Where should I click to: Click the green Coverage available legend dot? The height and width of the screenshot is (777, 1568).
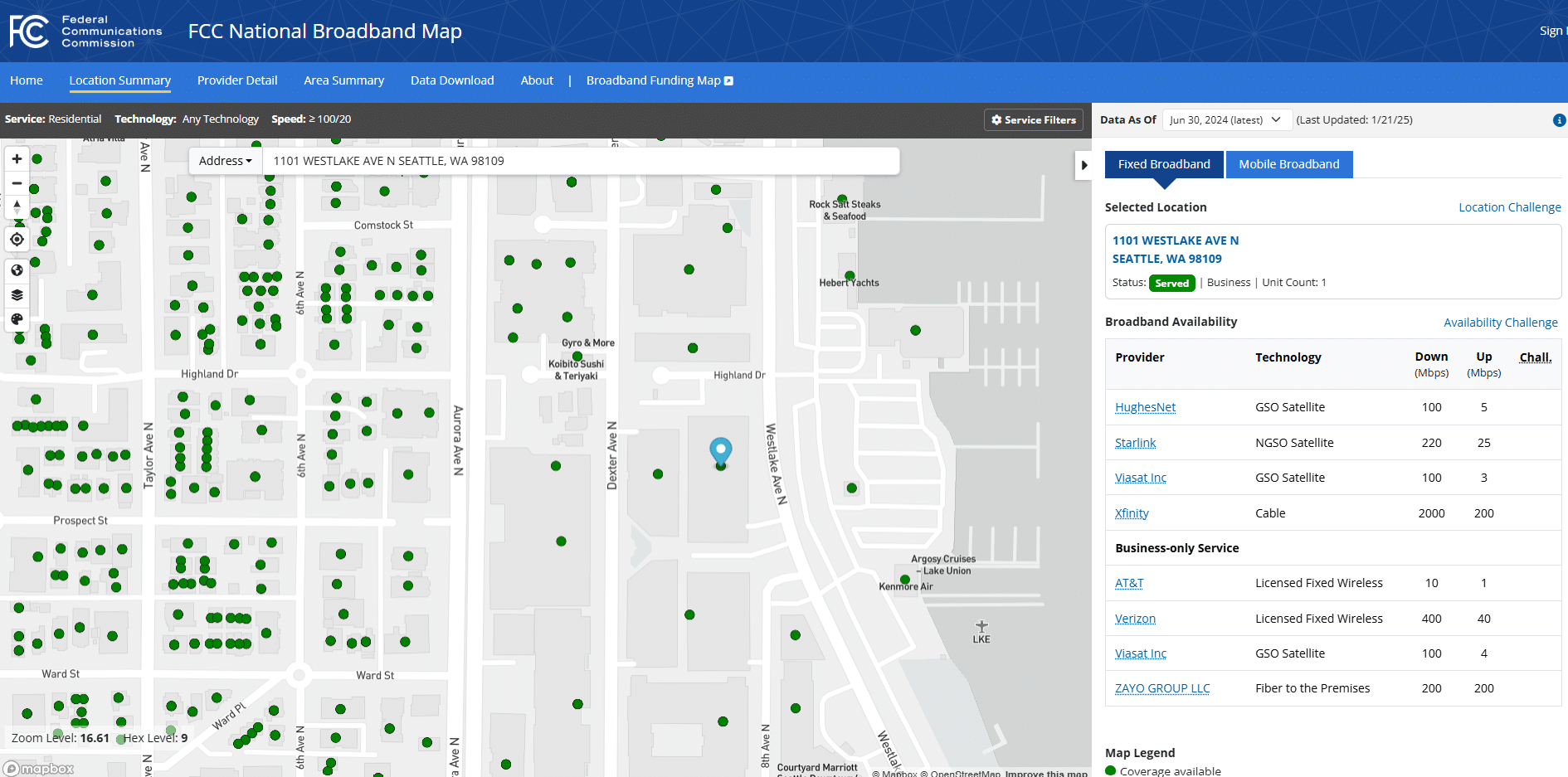click(1111, 770)
